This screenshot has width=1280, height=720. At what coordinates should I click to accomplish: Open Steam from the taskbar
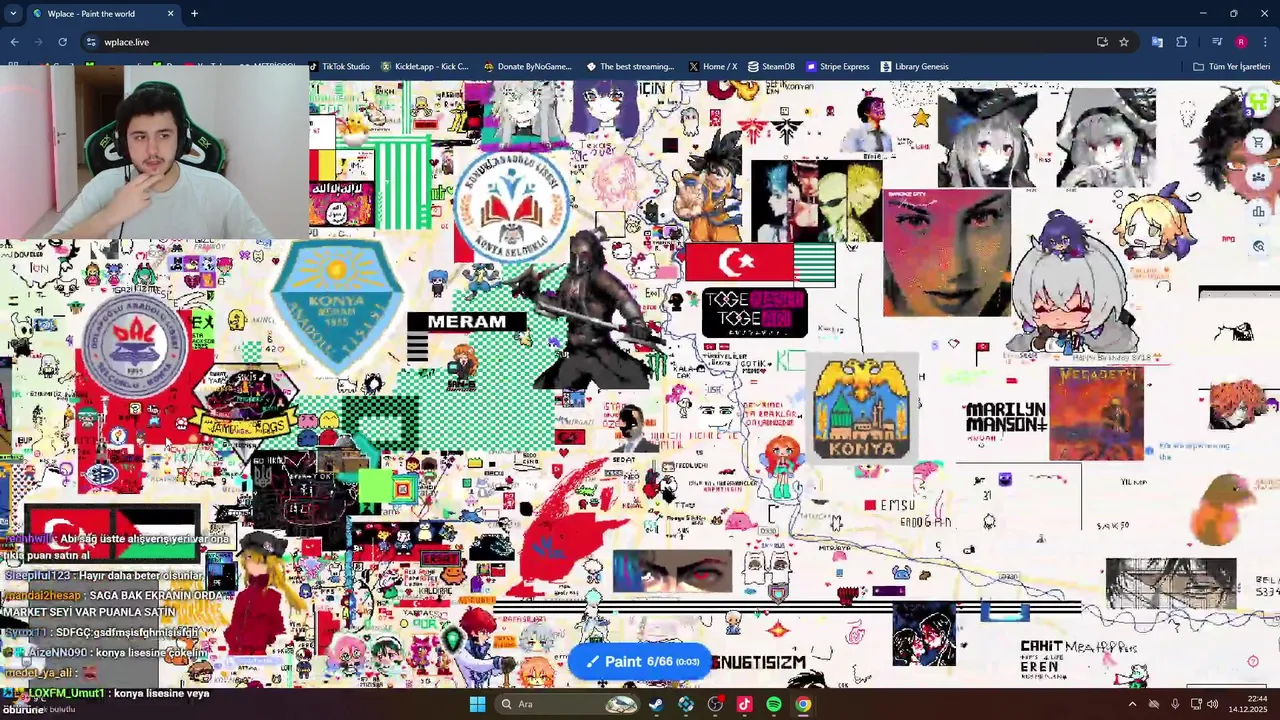pos(656,704)
